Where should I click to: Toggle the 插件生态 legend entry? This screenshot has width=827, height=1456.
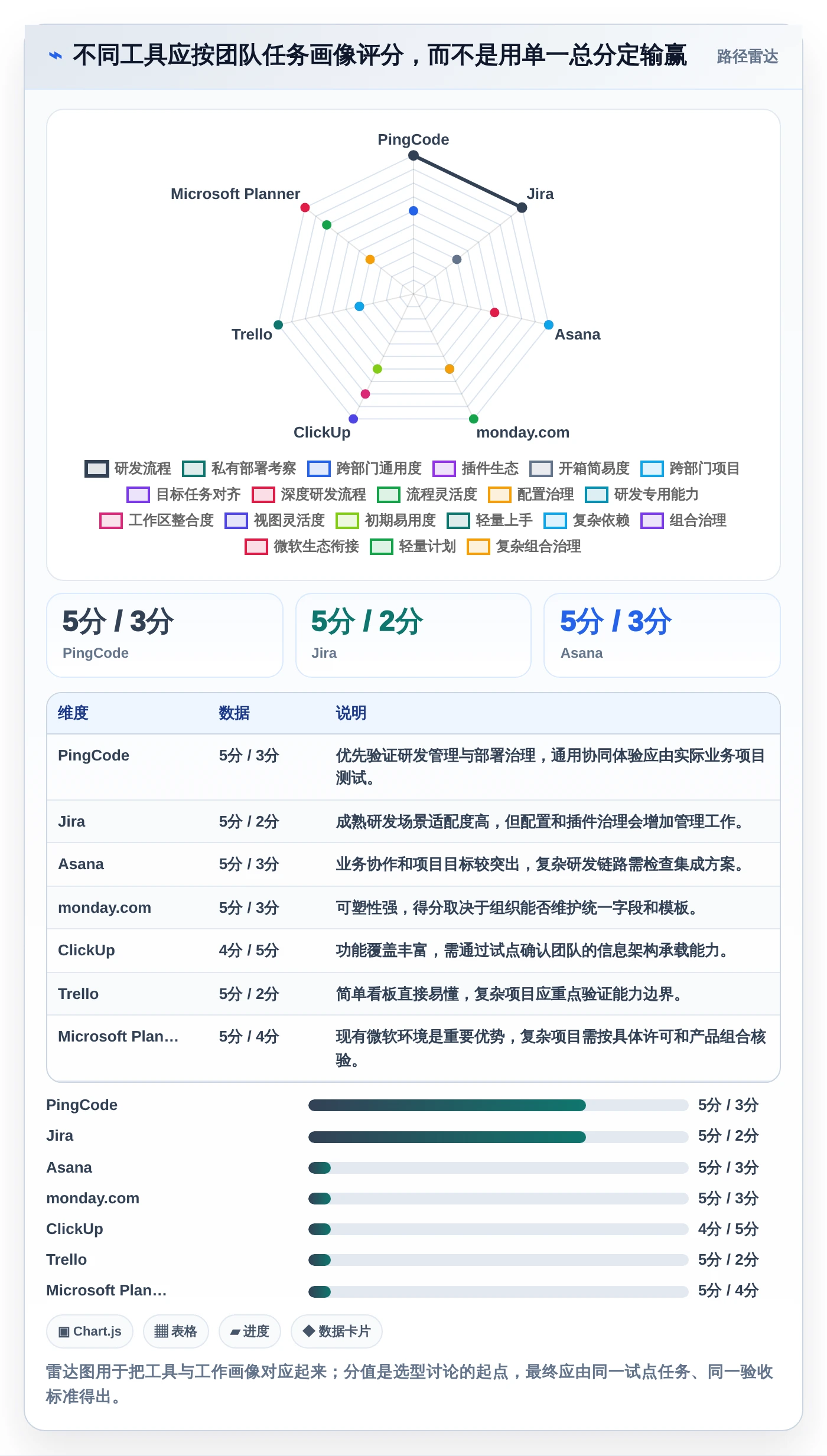pos(476,468)
